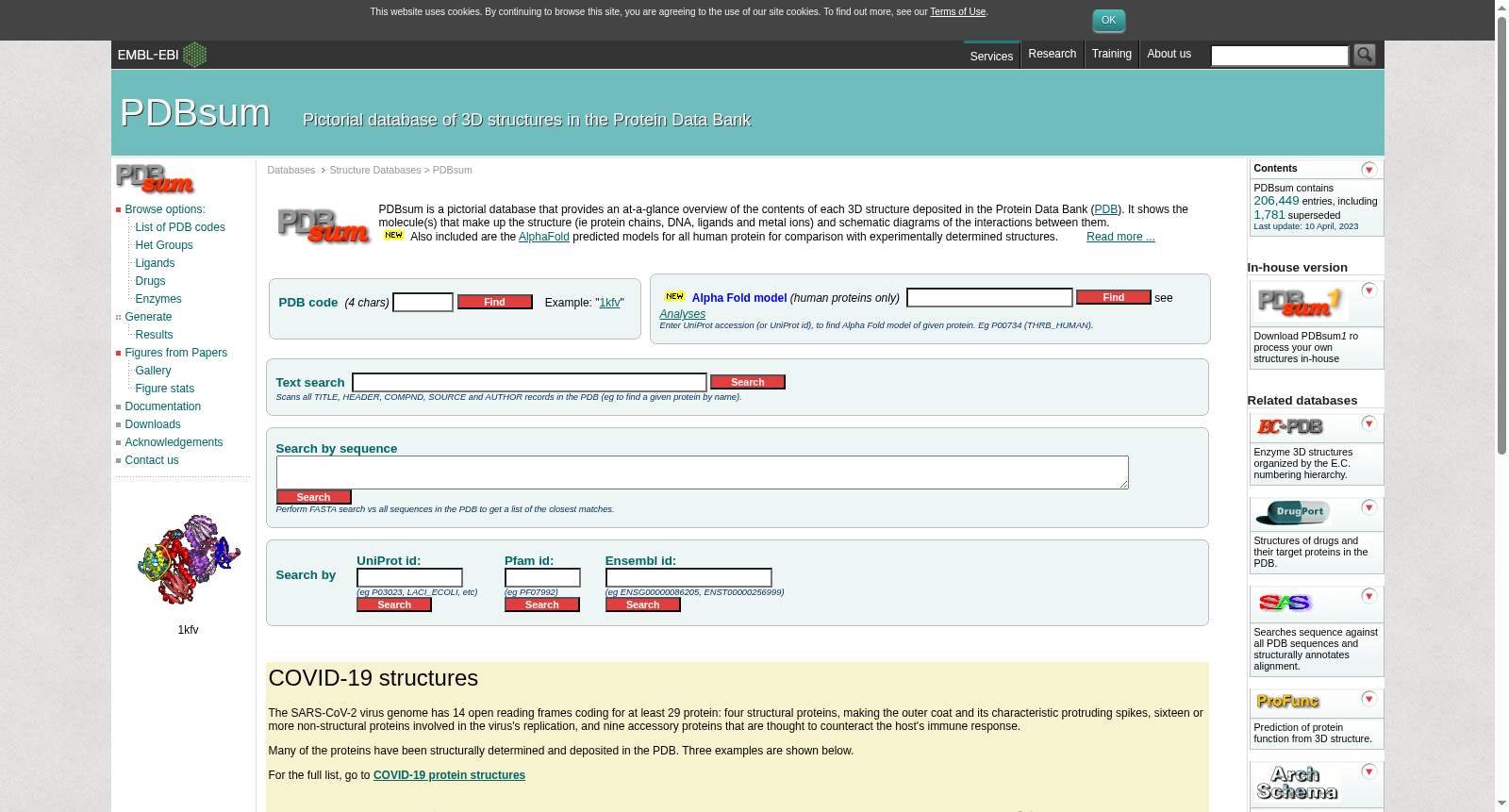Focus the UniProt id input field
Image resolution: width=1509 pixels, height=812 pixels.
click(x=409, y=577)
